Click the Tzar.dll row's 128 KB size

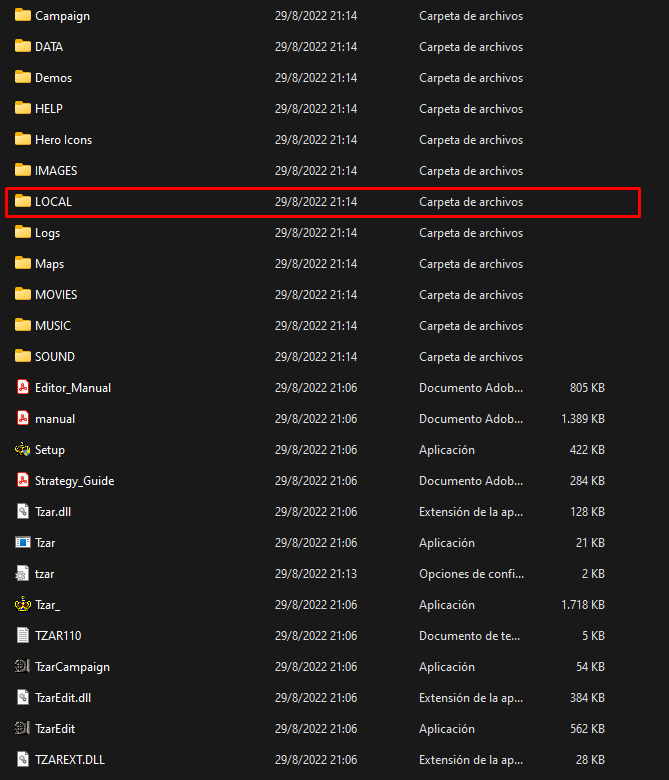click(x=587, y=511)
